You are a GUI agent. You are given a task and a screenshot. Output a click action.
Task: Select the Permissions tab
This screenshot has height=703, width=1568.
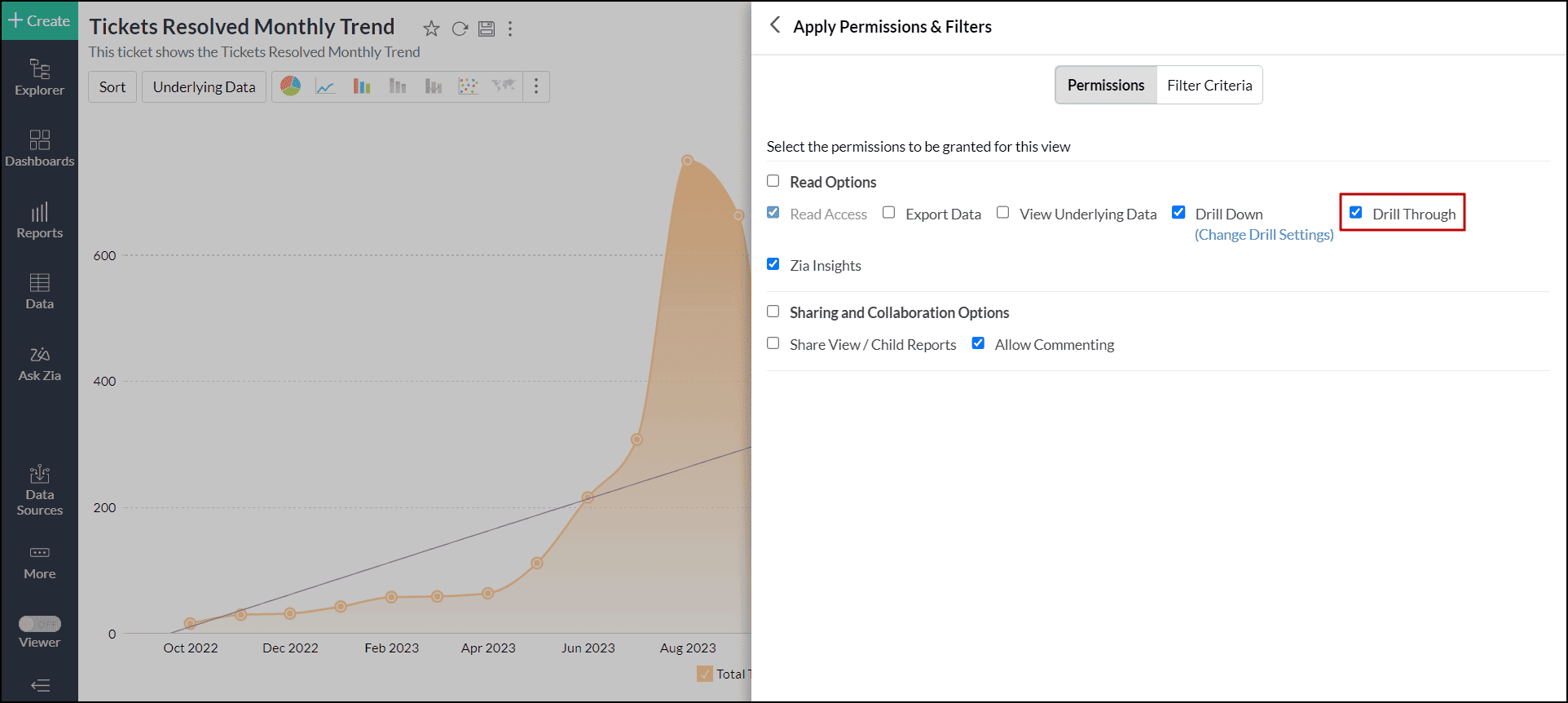tap(1106, 85)
